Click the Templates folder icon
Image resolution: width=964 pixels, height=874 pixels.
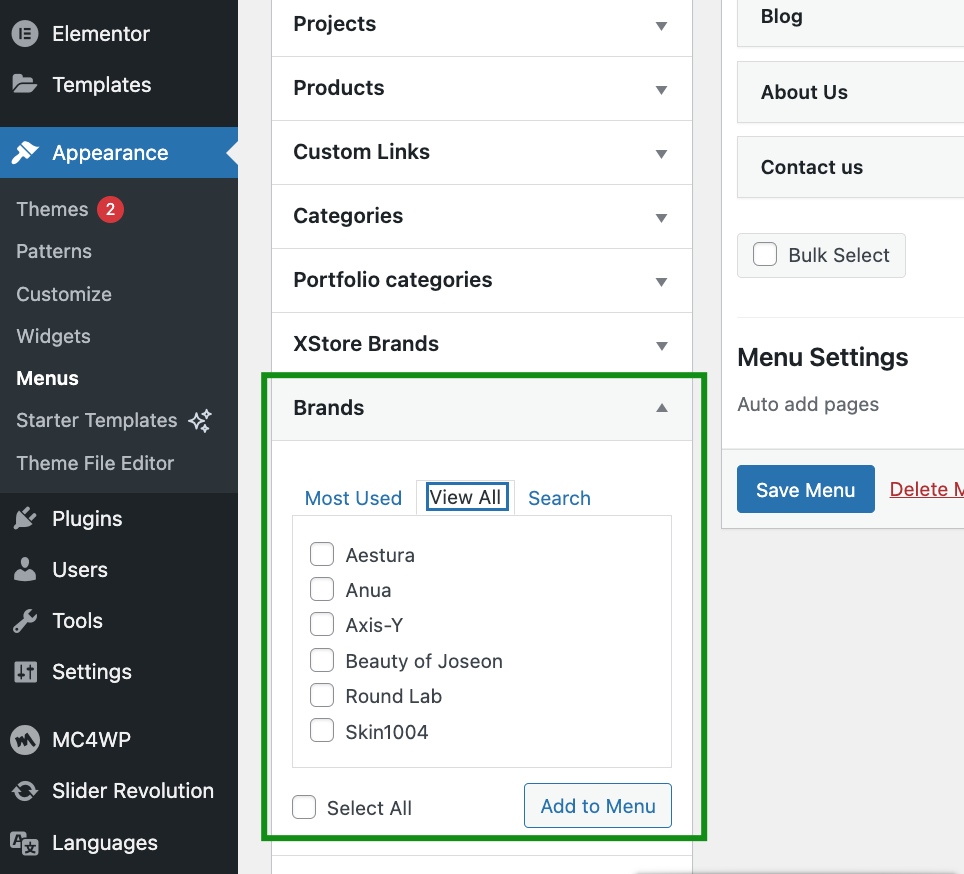tap(25, 84)
